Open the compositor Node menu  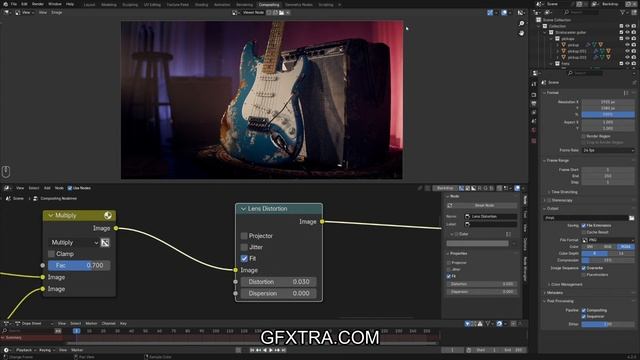point(59,188)
